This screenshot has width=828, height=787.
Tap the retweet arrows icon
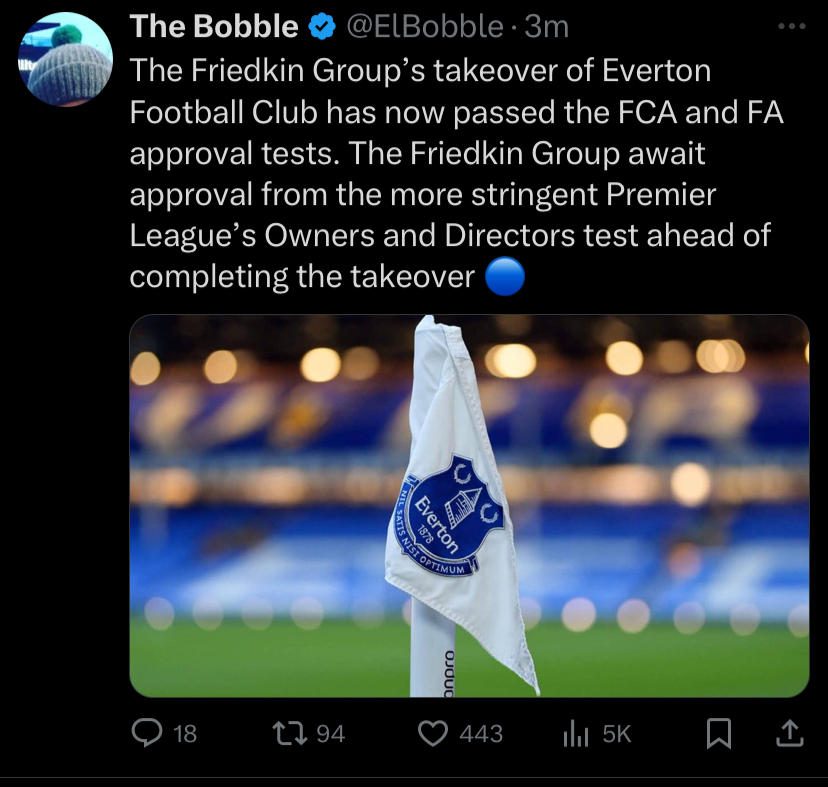[292, 734]
